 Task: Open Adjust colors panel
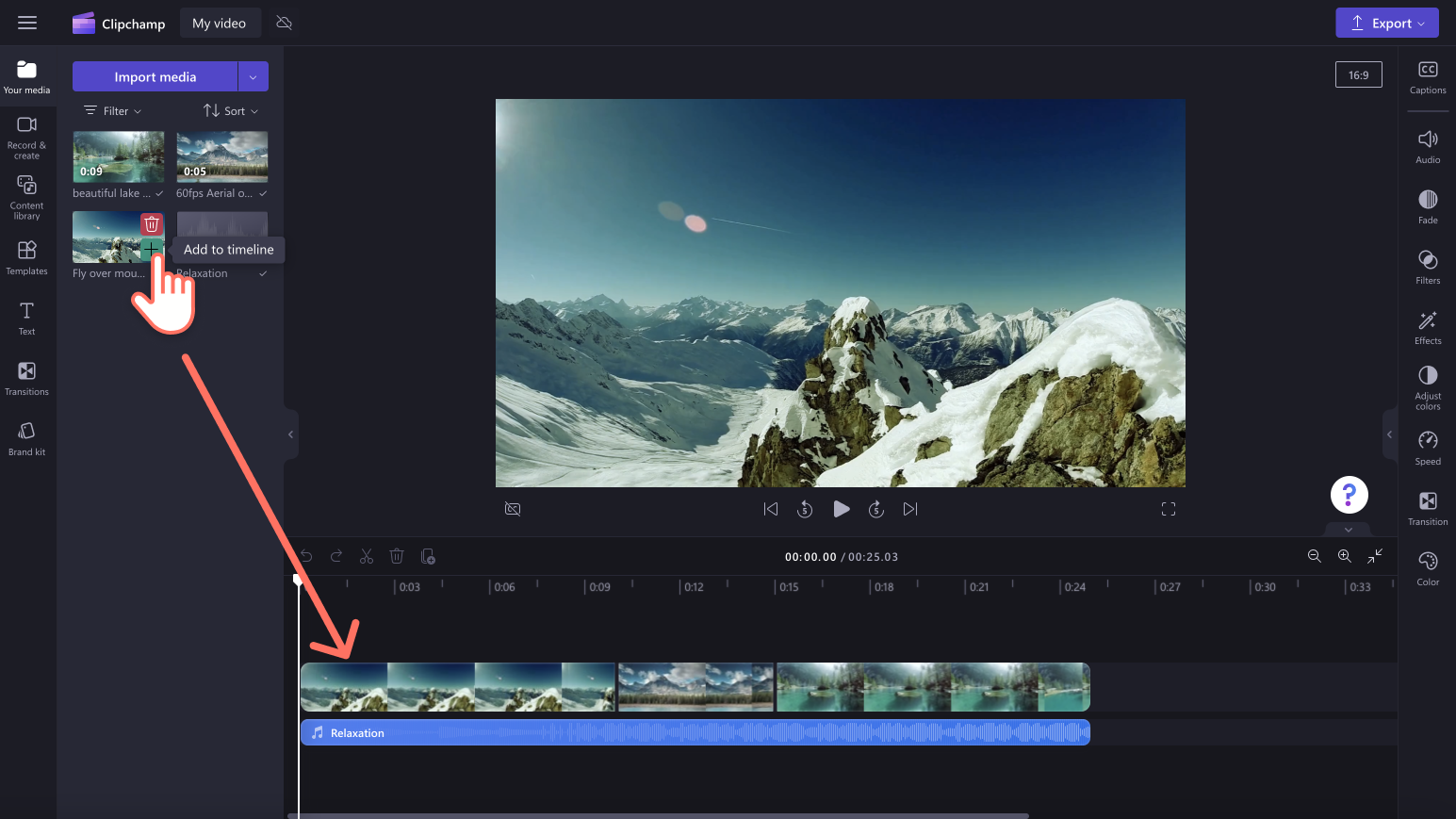click(1428, 387)
